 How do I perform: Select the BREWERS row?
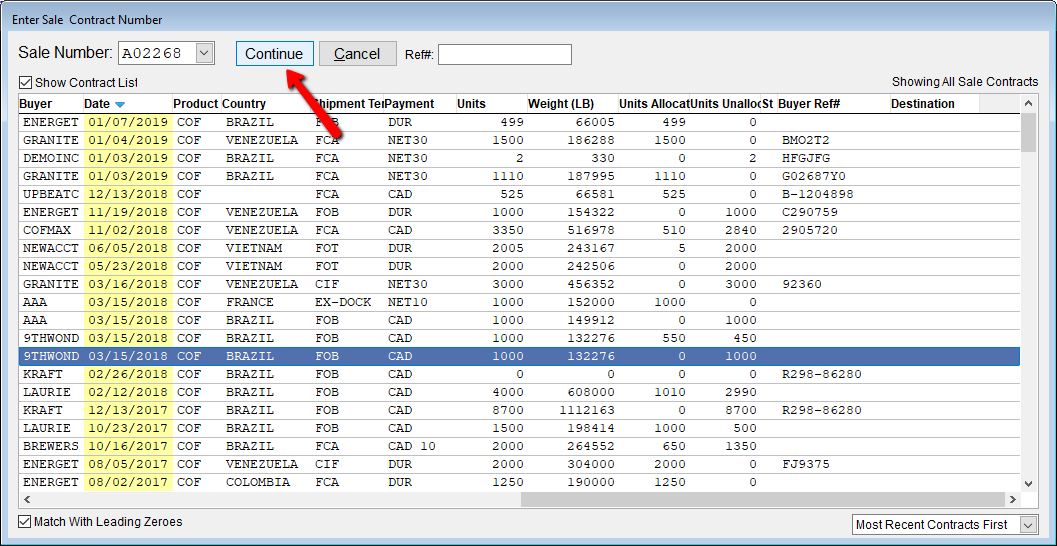[x=519, y=446]
